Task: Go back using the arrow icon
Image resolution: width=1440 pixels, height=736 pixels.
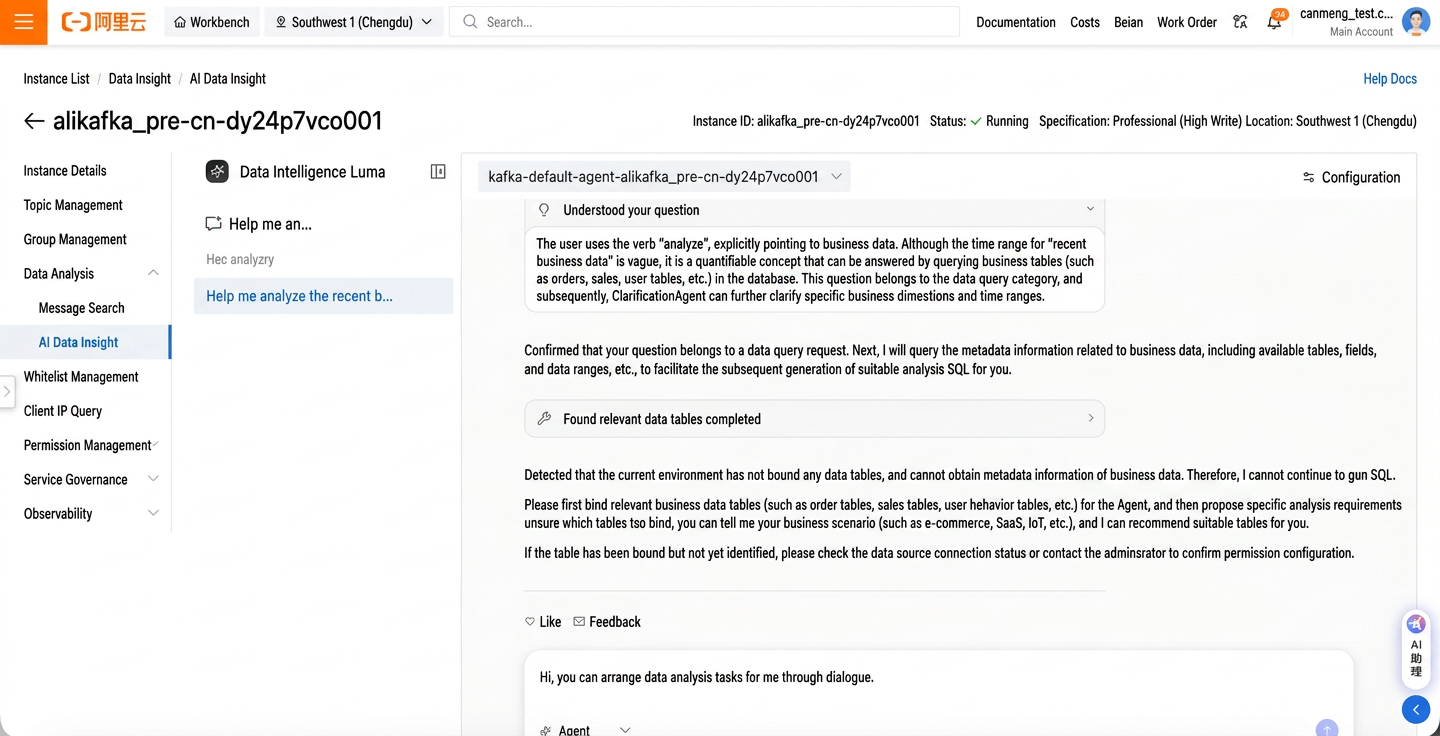Action: (34, 121)
